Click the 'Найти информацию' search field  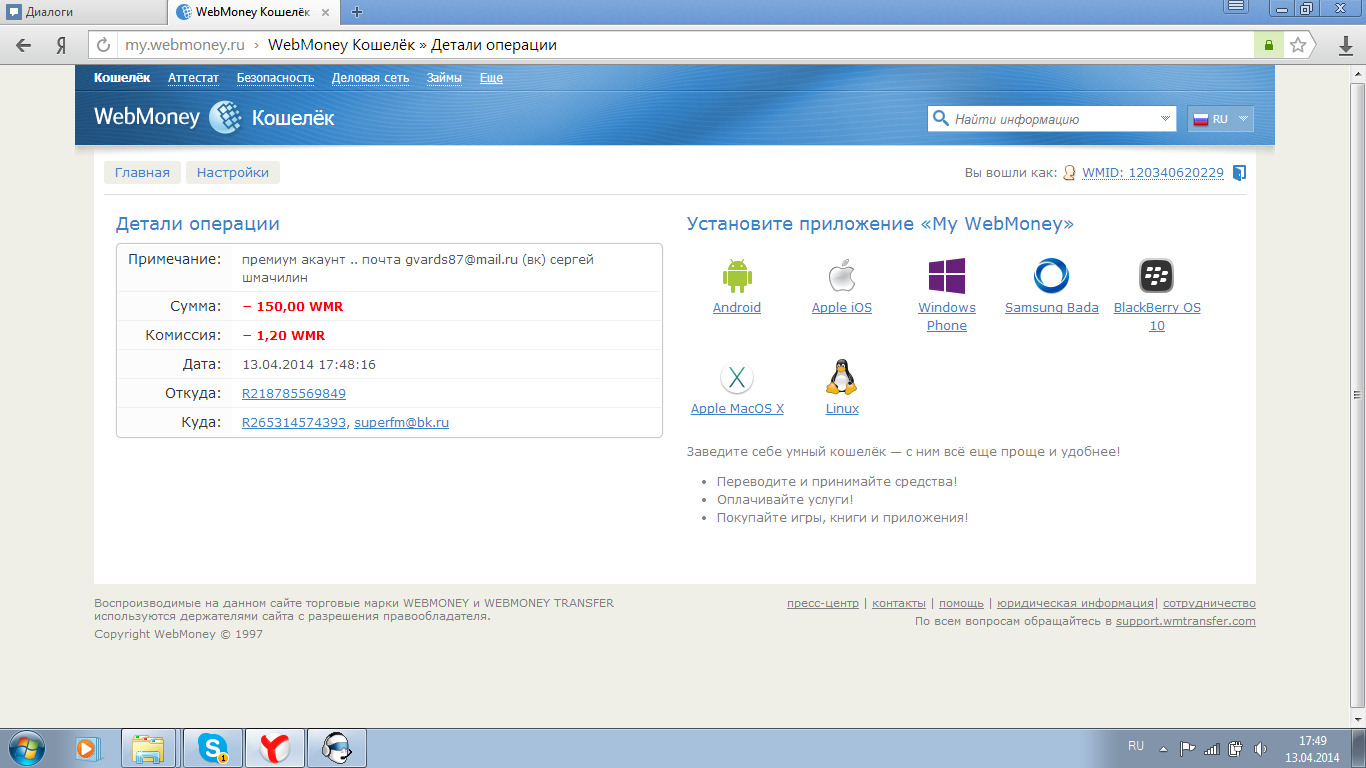tap(1054, 119)
